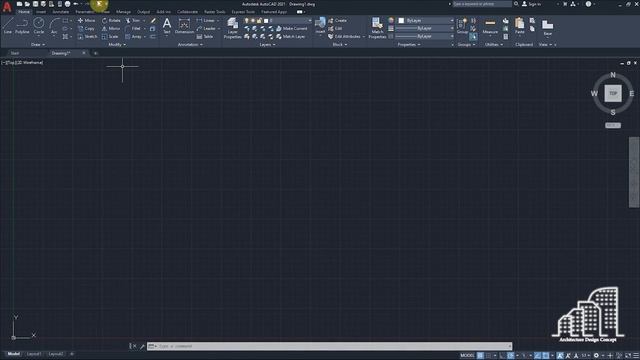
Task: Click the TOP face of the ViewCube
Action: point(613,93)
